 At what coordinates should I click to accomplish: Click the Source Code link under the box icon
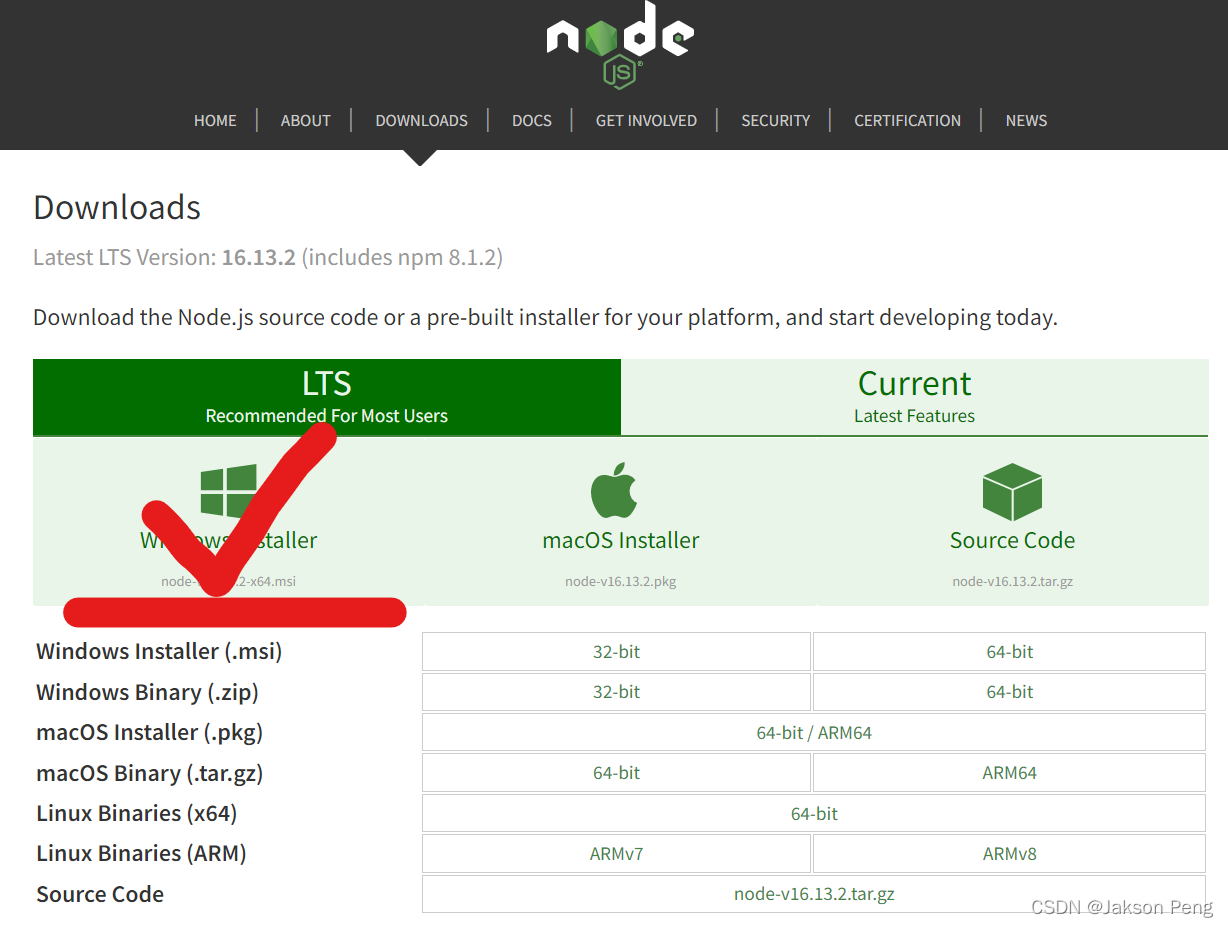click(1012, 540)
